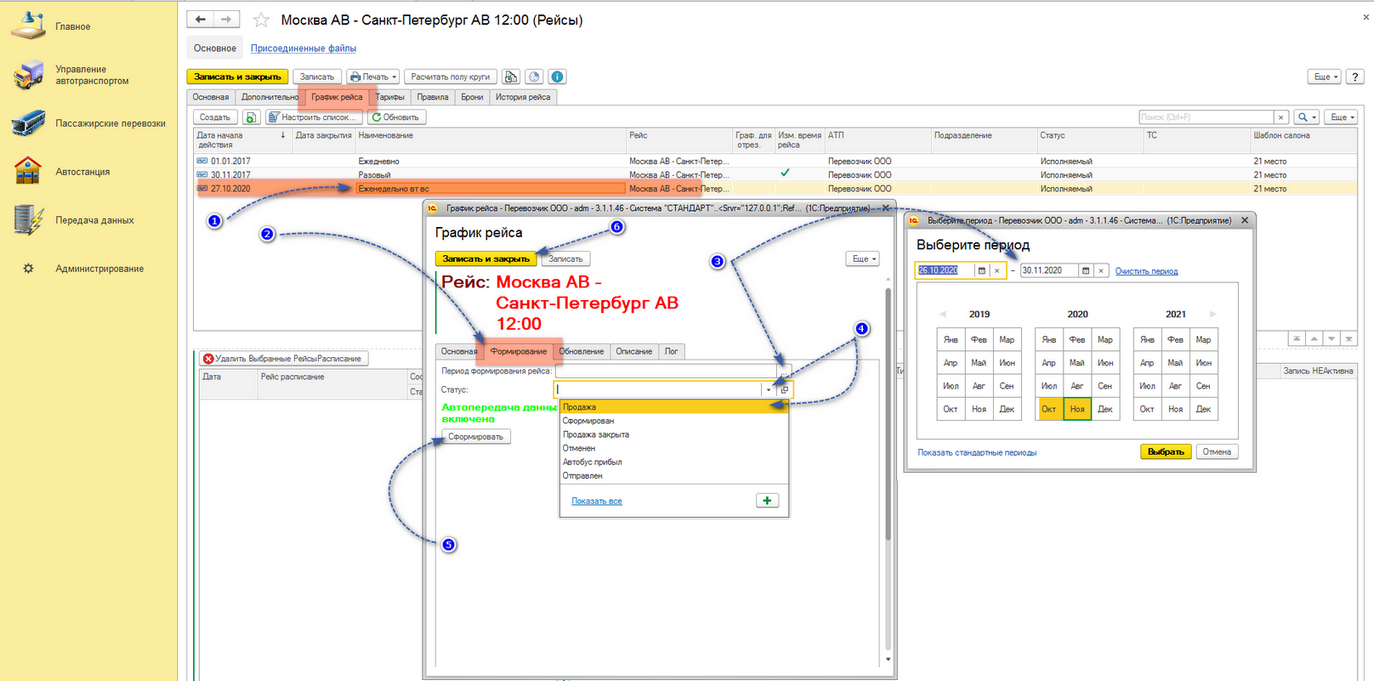This screenshot has height=681, width=1374.
Task: Open Управление автотранспортом truck icon
Action: 30,75
